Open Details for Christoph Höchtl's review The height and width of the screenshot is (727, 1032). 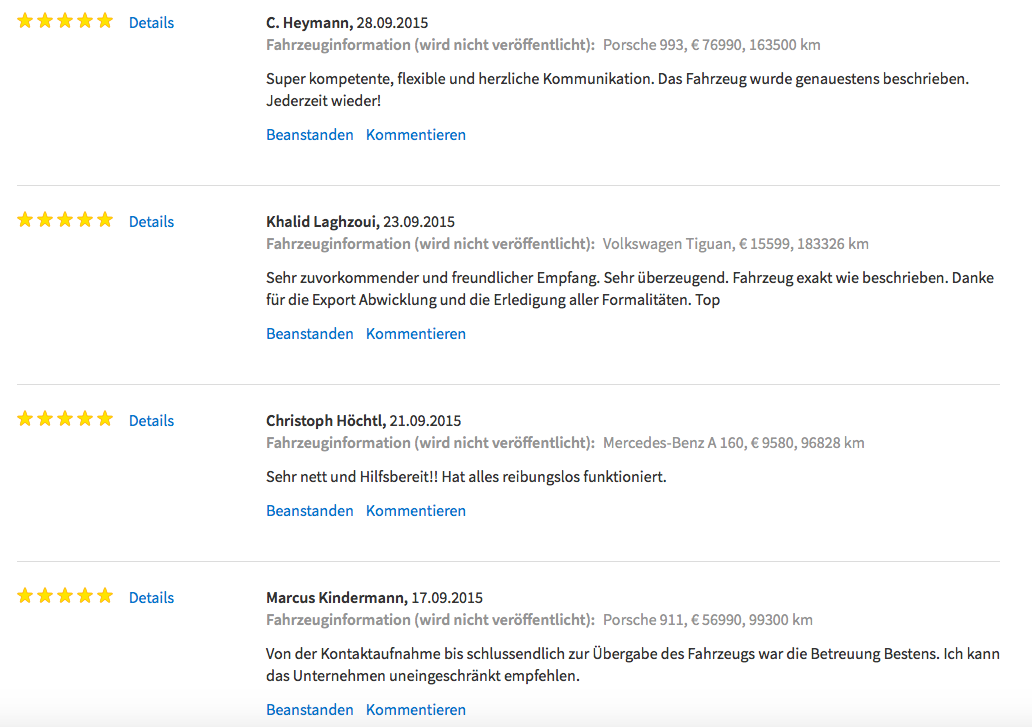[x=151, y=420]
